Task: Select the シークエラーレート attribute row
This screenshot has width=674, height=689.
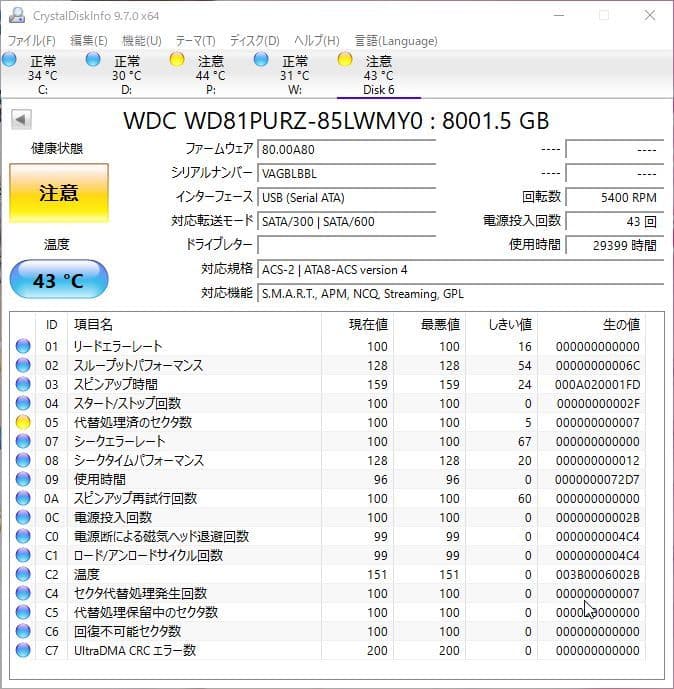Action: 328,441
